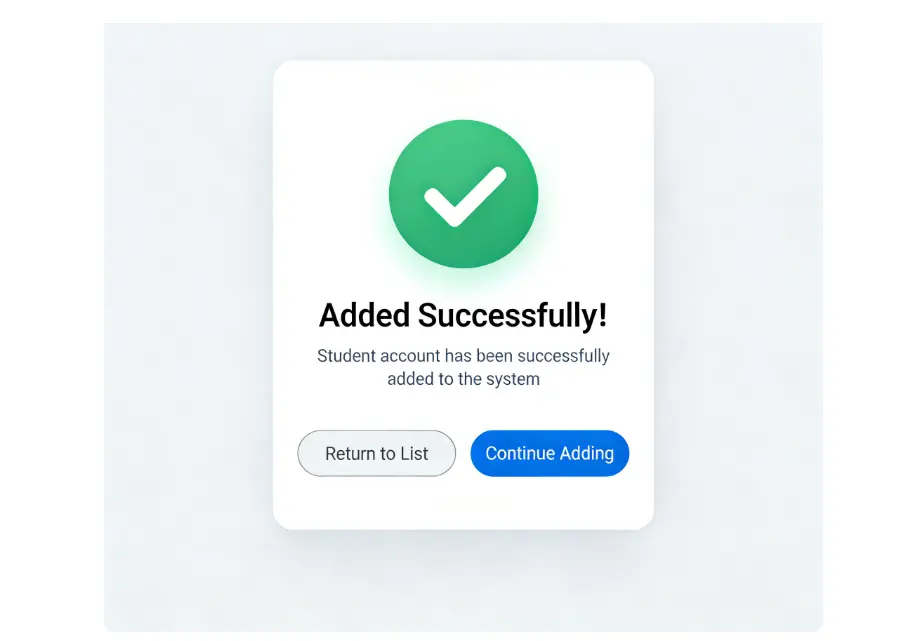Tap the gray outlined Return to List pill
Screen dimensions: 908x641
pos(376,453)
